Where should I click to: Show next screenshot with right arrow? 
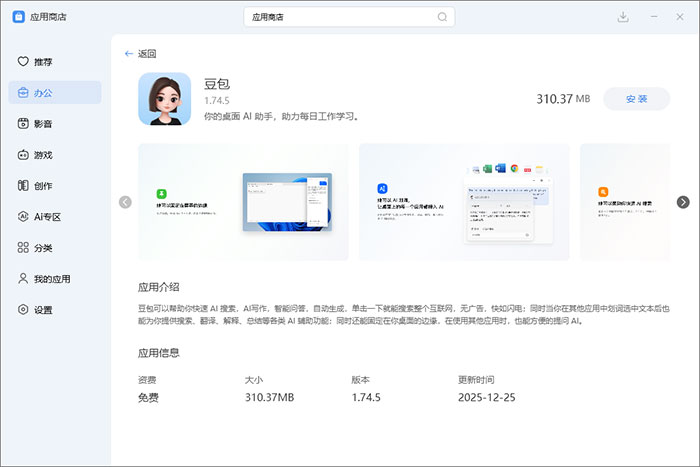[x=683, y=202]
